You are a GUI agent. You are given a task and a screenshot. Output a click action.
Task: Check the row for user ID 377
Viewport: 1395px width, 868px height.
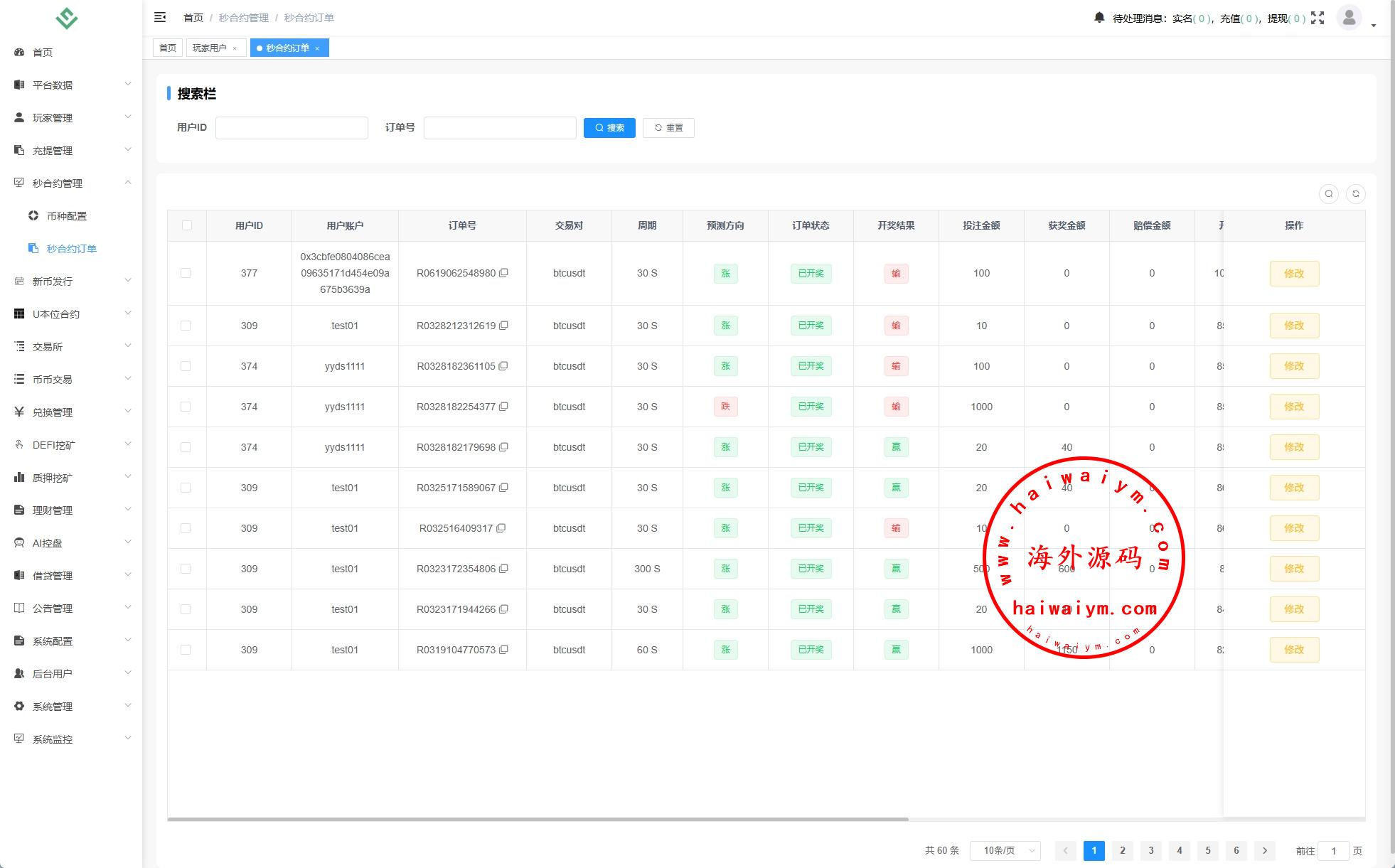click(186, 273)
